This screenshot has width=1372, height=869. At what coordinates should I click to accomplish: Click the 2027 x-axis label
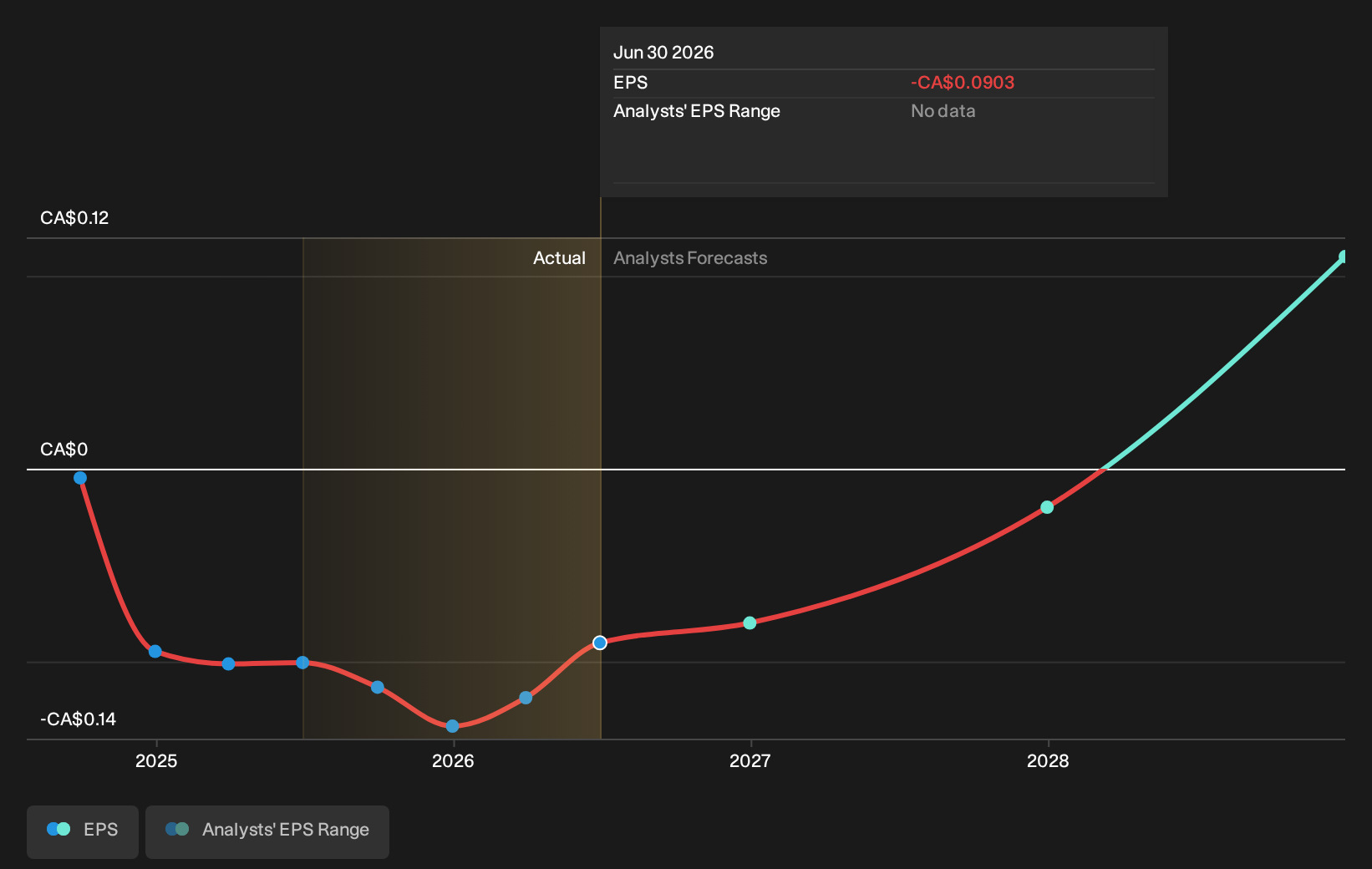(750, 761)
